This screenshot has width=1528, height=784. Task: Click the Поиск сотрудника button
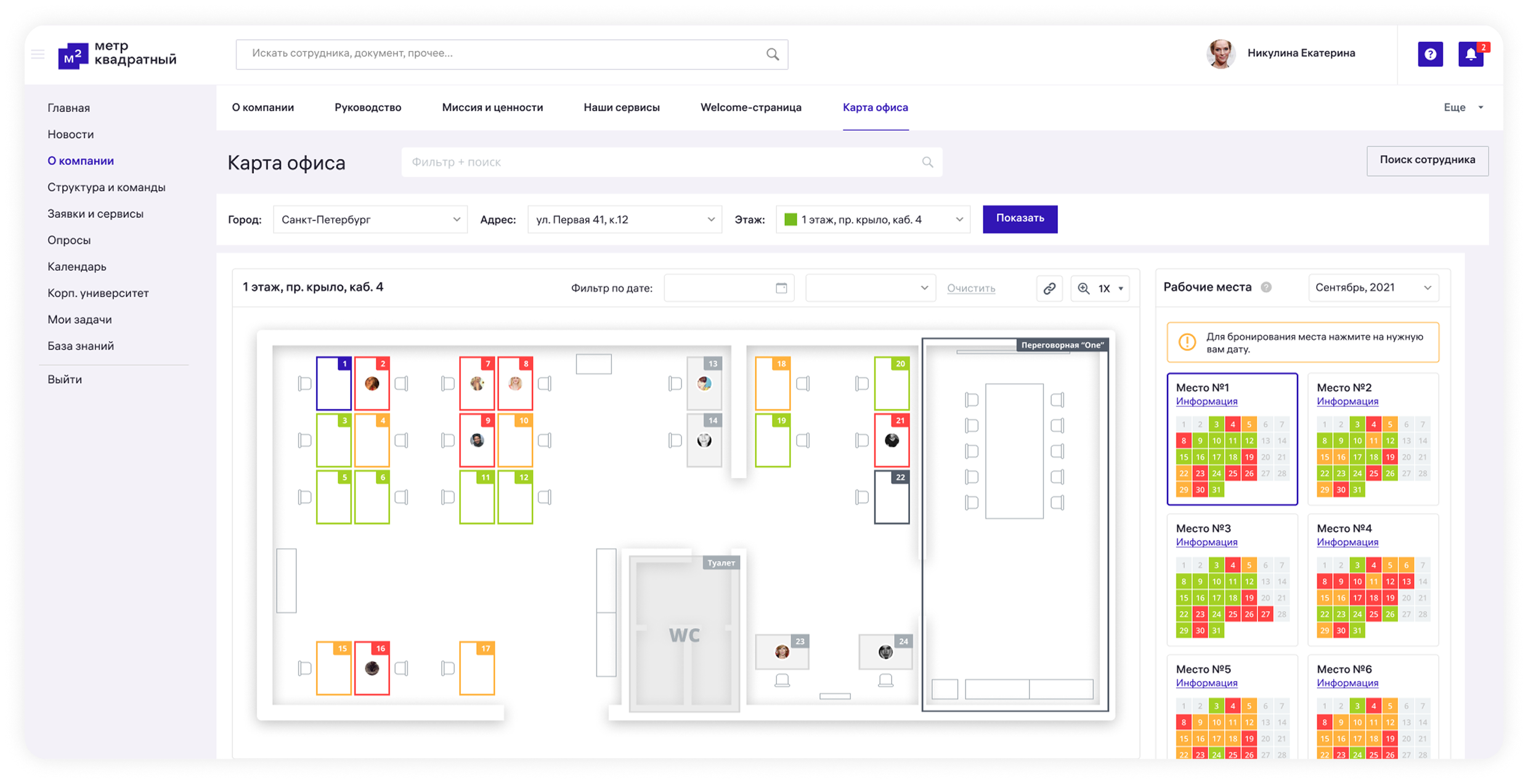[x=1427, y=160]
